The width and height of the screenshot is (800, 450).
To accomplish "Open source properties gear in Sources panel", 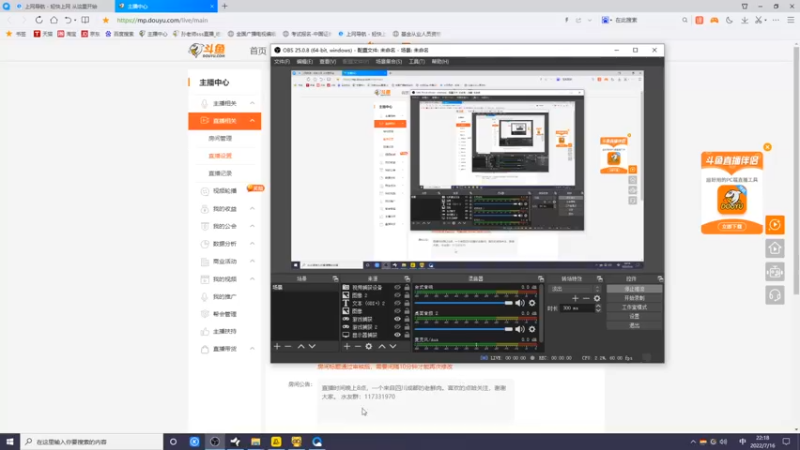I will 369,346.
